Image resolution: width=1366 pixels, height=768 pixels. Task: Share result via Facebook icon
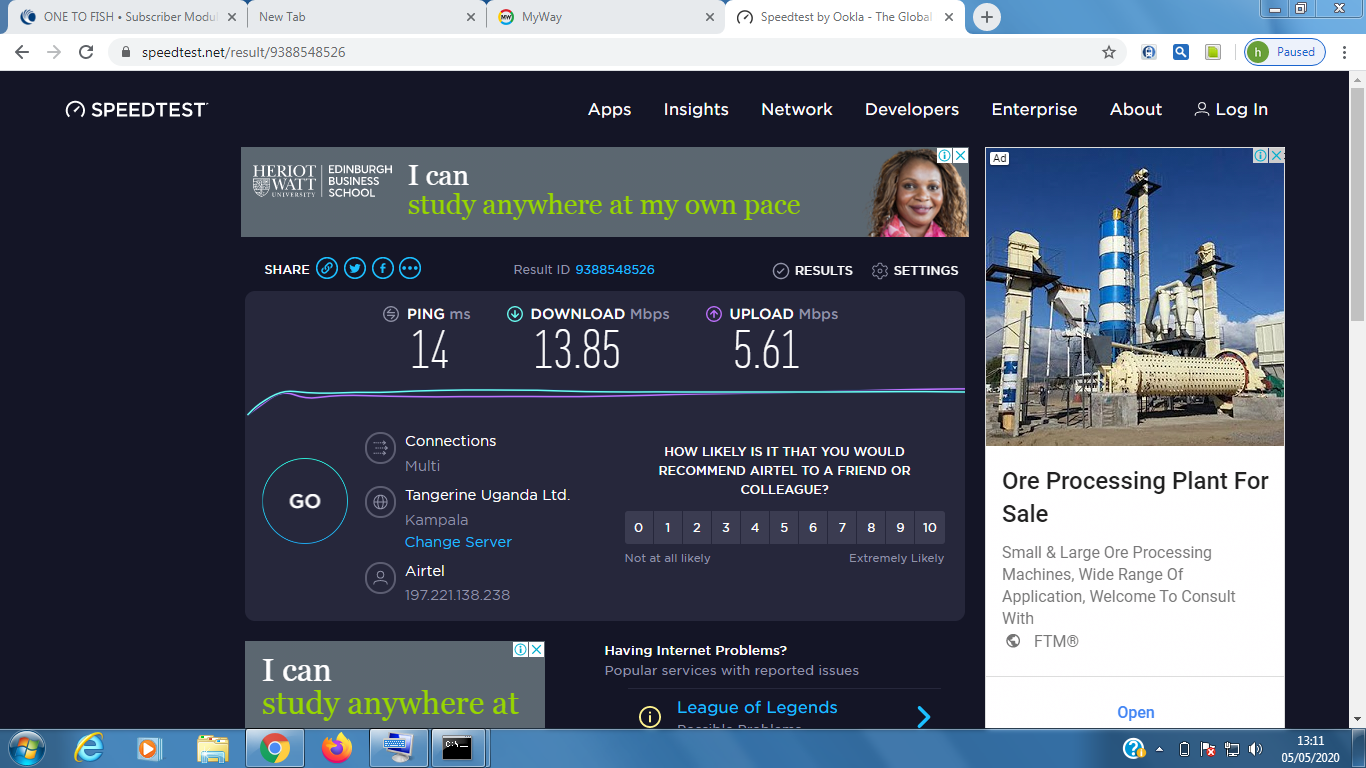click(x=383, y=268)
